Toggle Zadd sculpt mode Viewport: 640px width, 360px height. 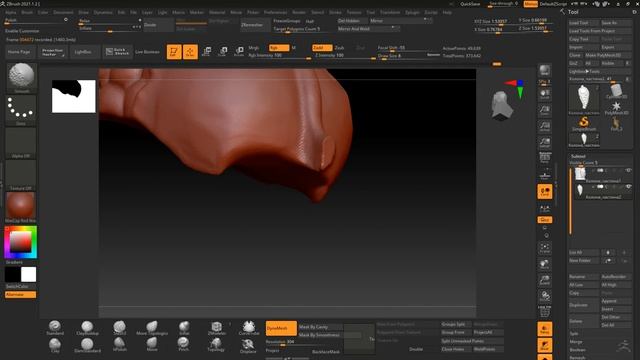[322, 48]
